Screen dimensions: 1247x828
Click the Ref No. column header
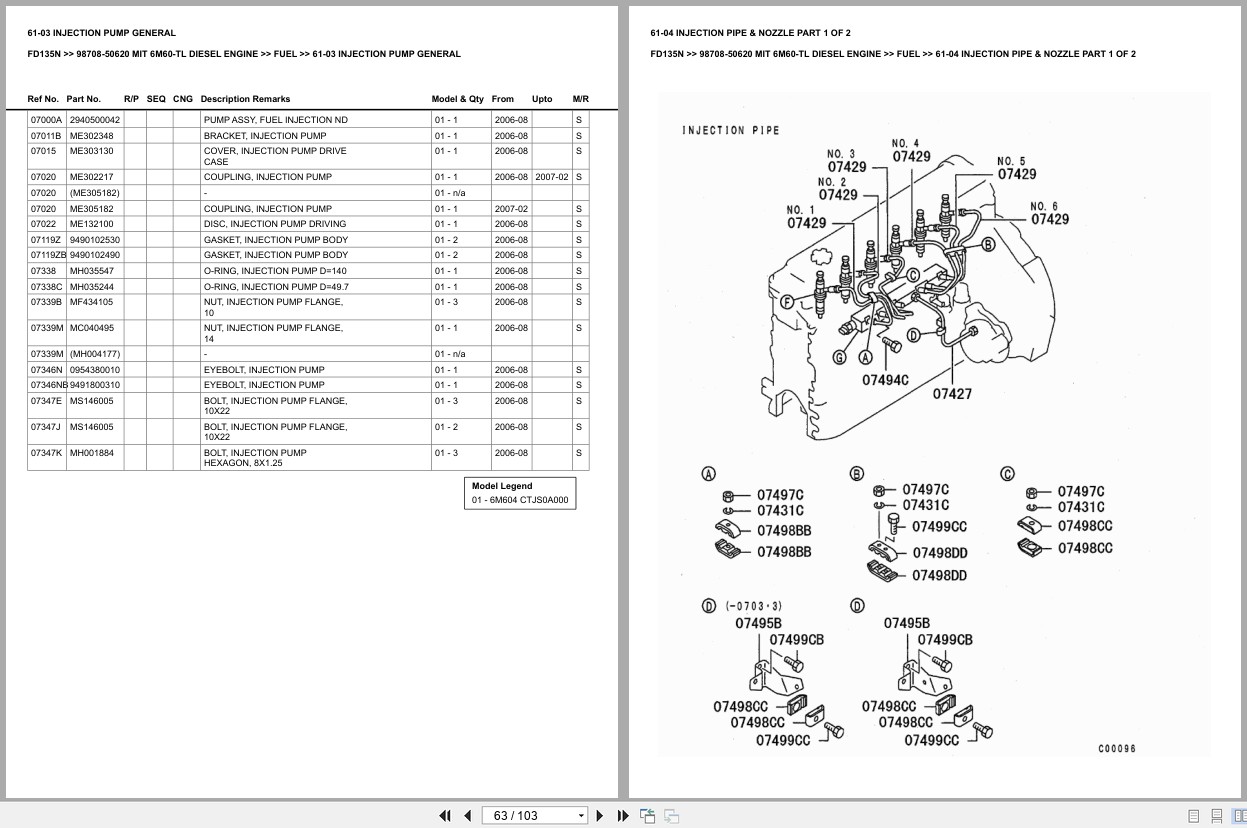pyautogui.click(x=43, y=99)
